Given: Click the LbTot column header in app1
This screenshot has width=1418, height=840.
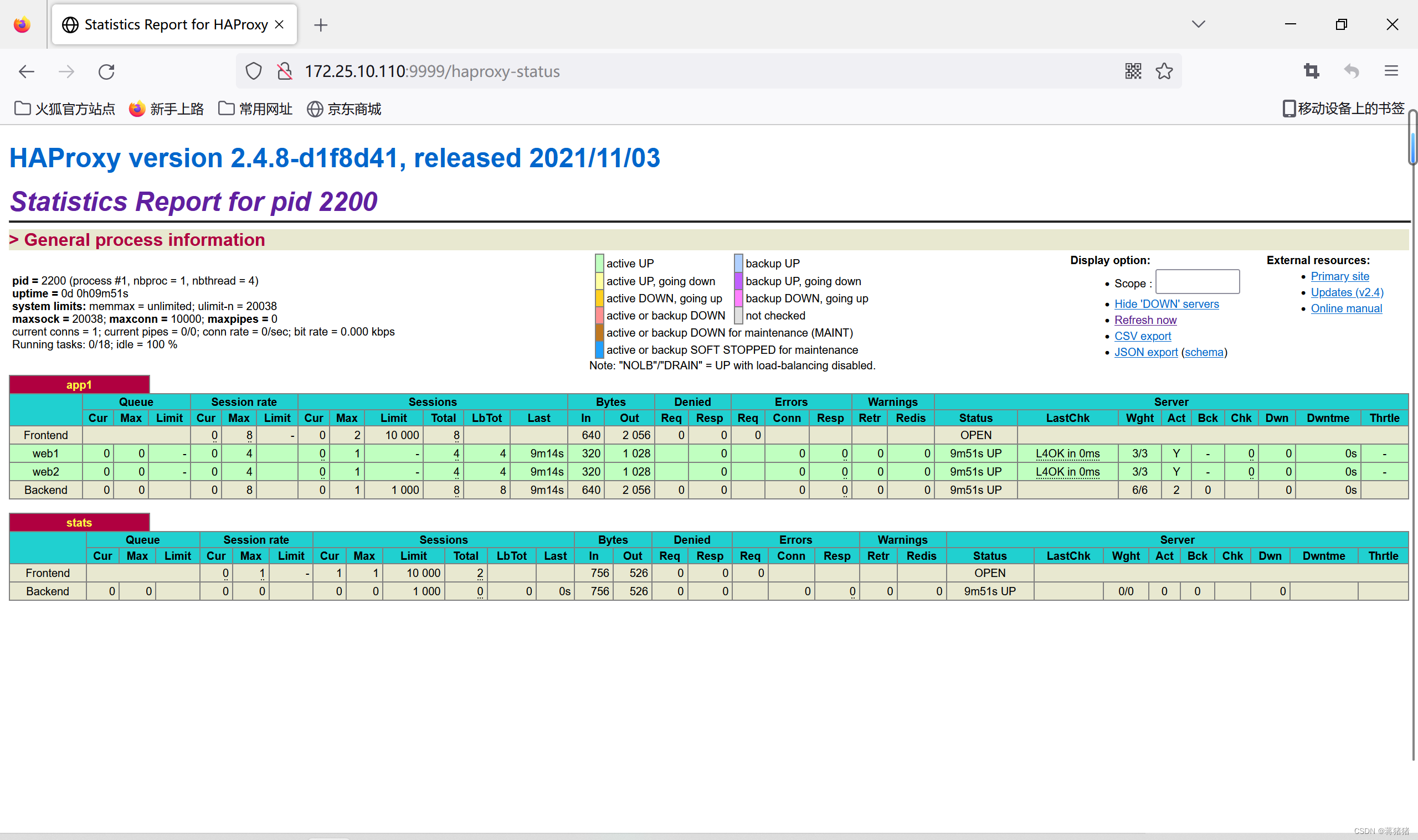Looking at the screenshot, I should pos(486,418).
